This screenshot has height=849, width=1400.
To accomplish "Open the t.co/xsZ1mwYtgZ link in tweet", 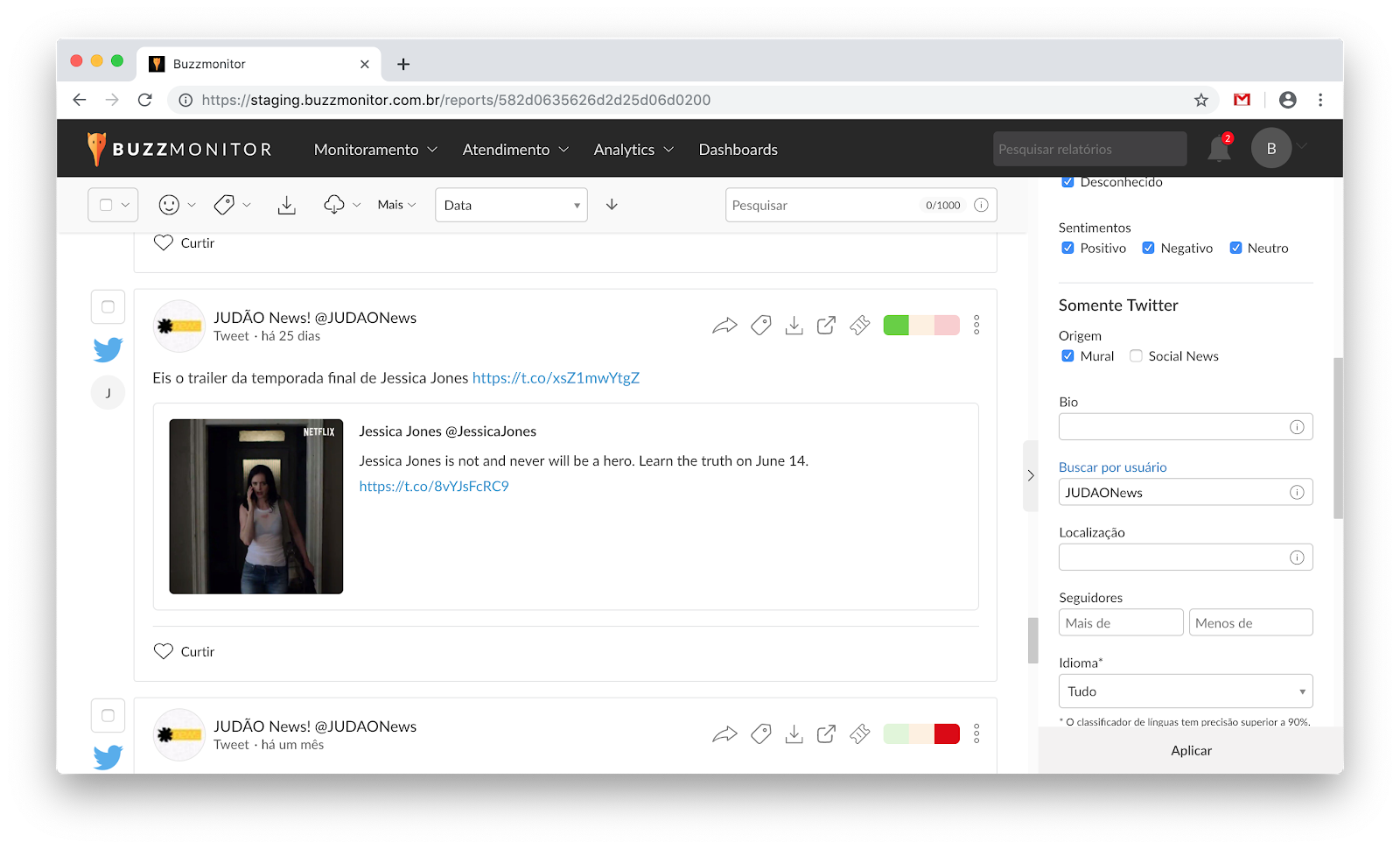I will coord(556,378).
